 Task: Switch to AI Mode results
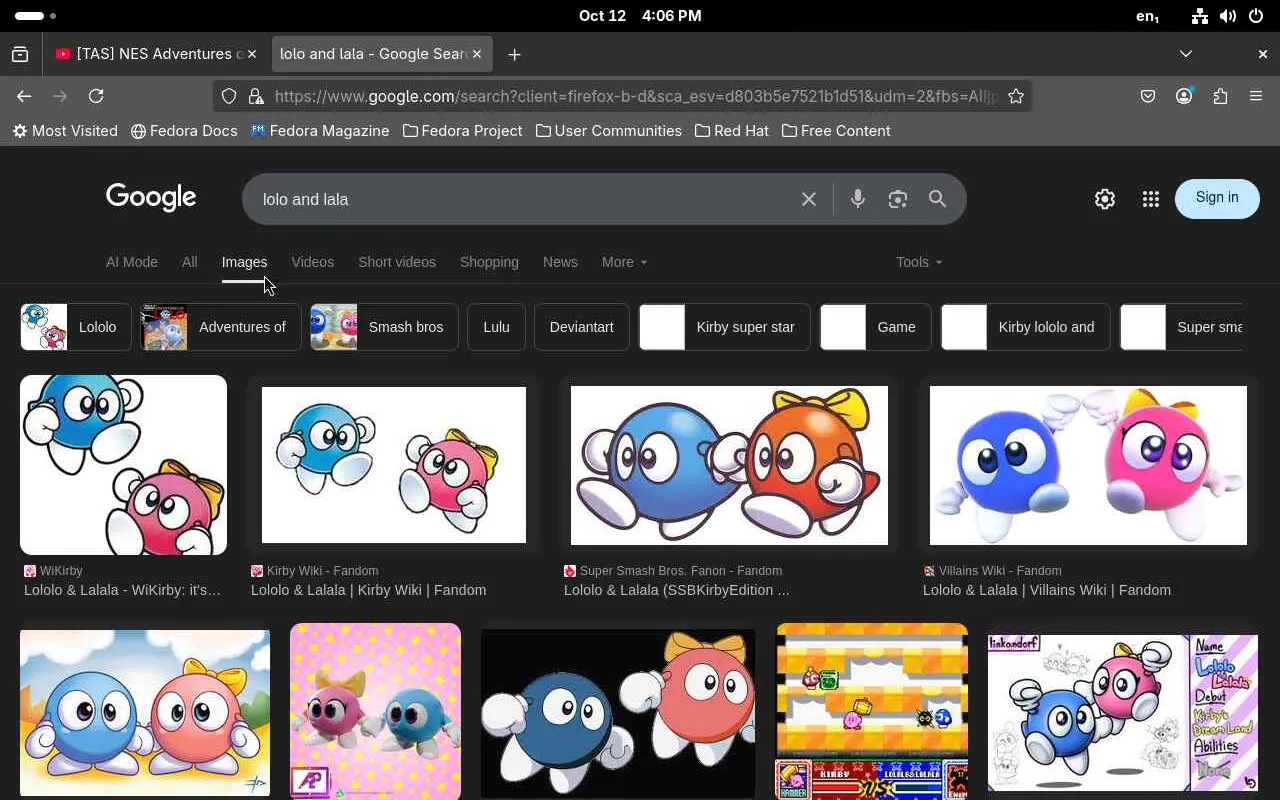(x=132, y=262)
